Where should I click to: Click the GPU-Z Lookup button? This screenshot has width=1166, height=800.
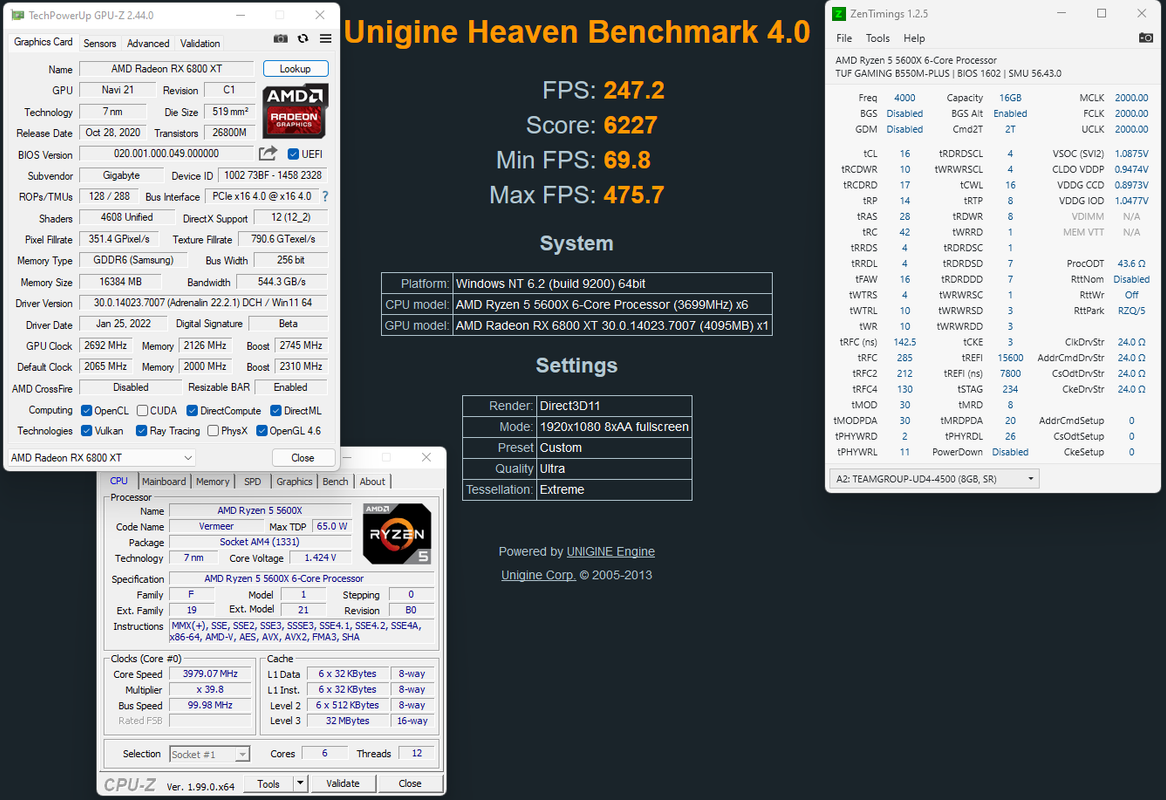coord(295,68)
